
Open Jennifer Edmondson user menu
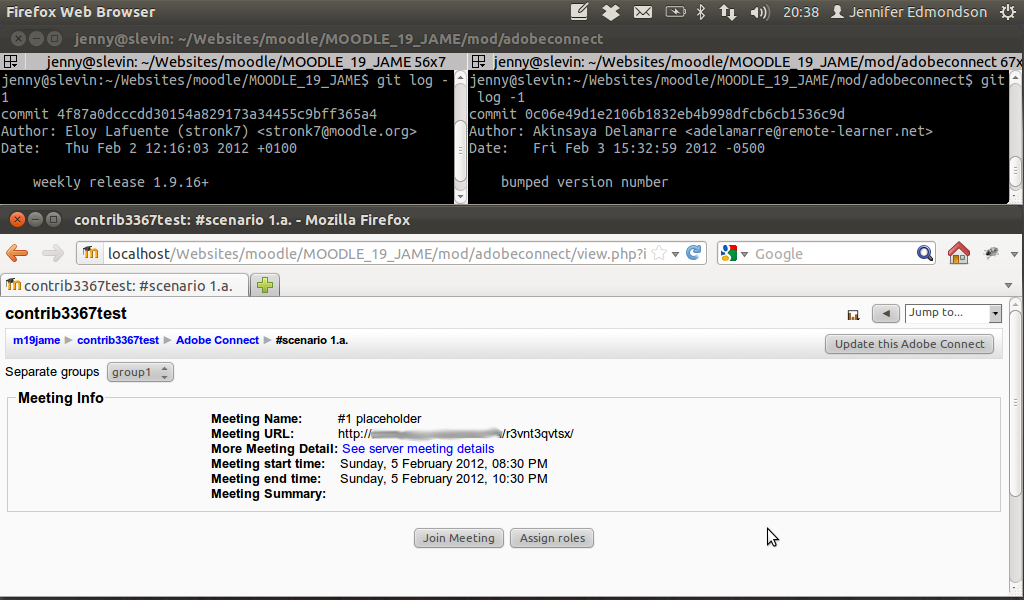908,12
